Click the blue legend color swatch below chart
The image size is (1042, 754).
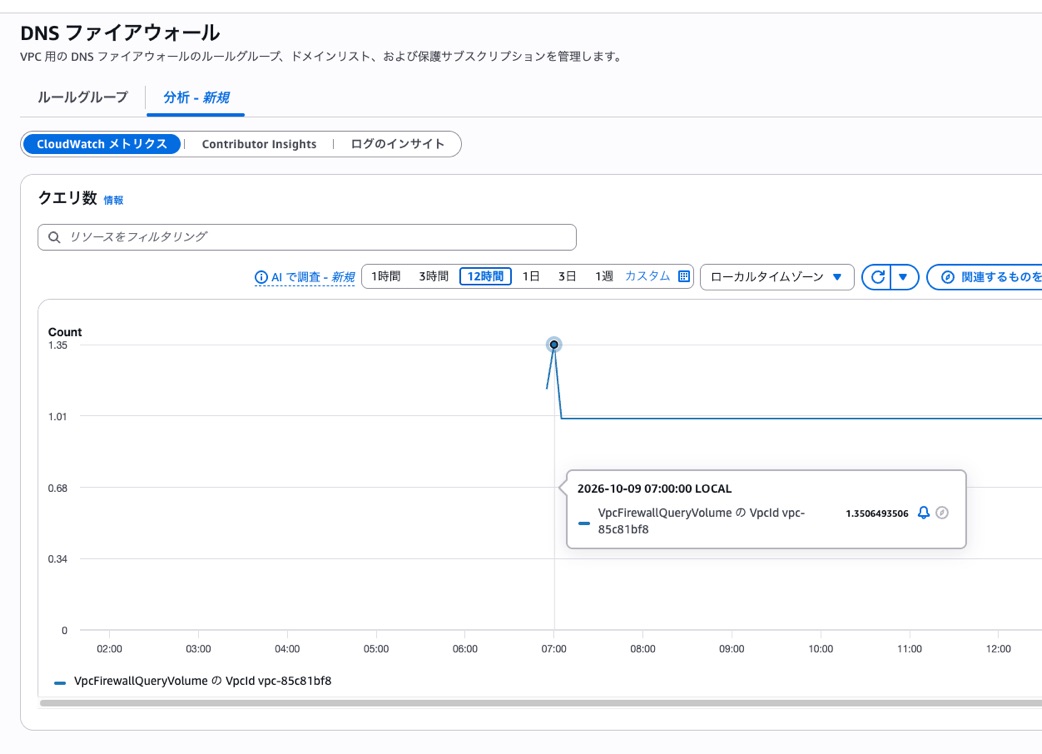(x=60, y=682)
